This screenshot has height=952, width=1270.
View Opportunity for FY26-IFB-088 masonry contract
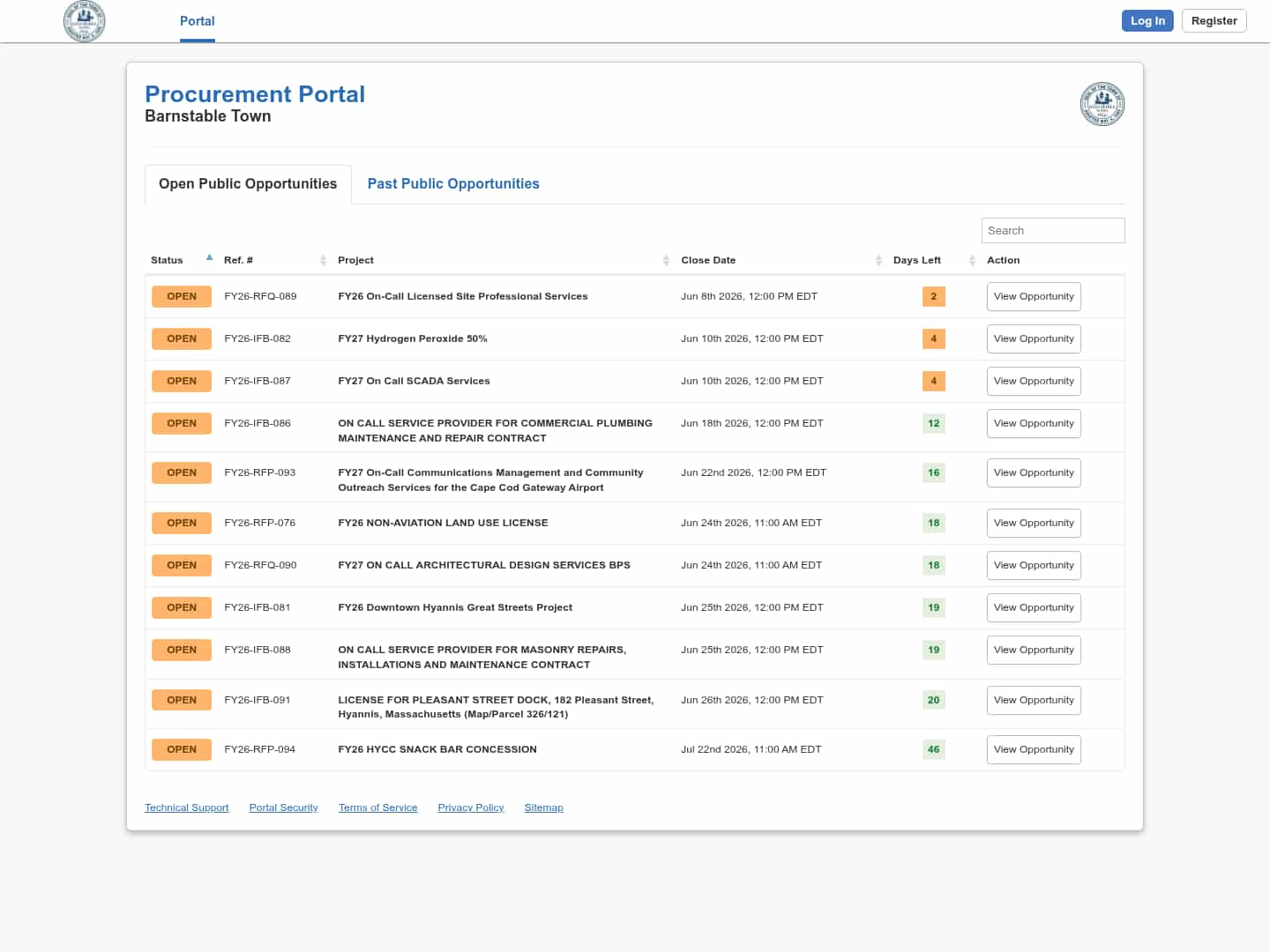tap(1034, 650)
